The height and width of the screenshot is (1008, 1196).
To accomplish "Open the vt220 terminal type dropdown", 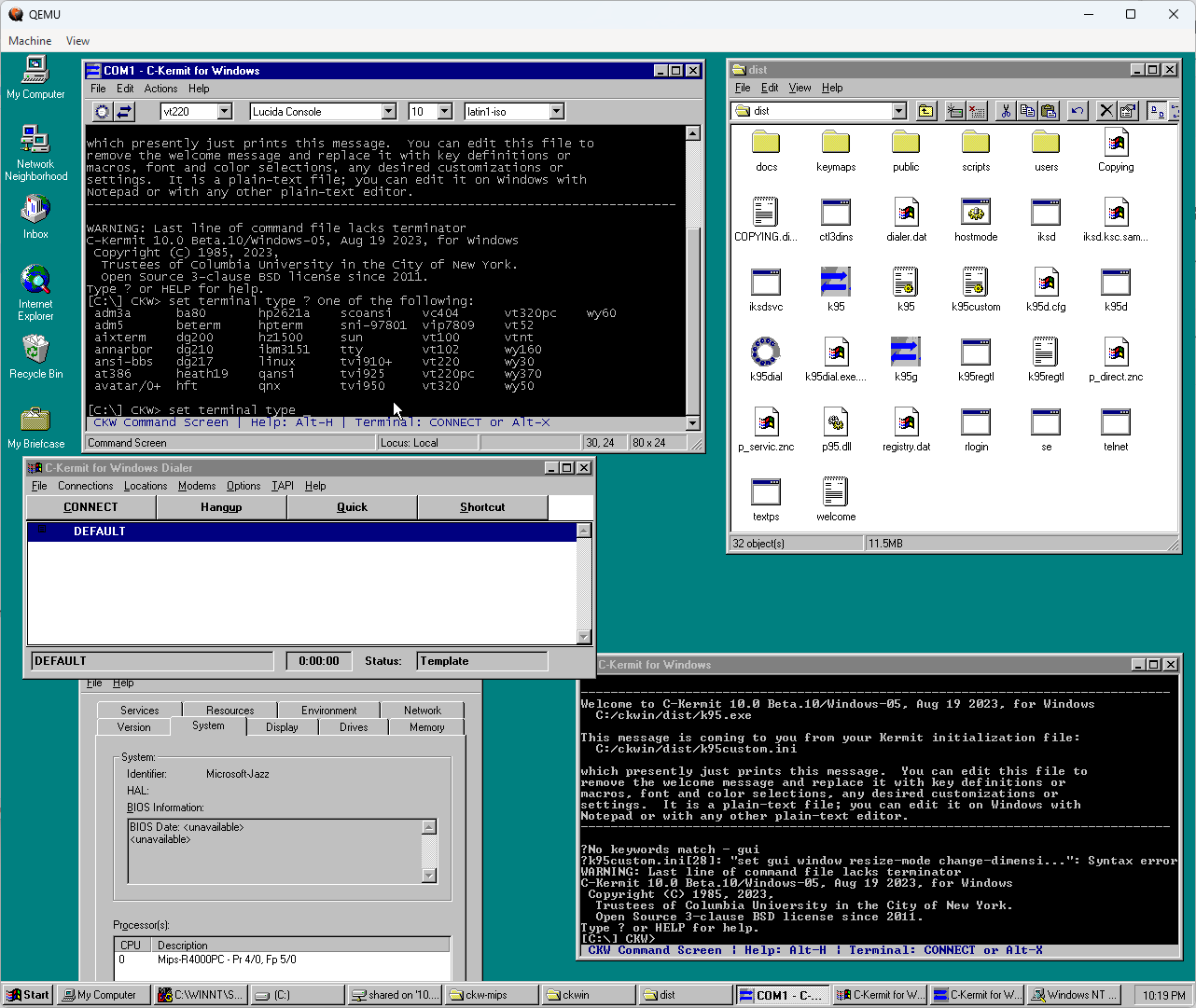I will click(x=224, y=112).
